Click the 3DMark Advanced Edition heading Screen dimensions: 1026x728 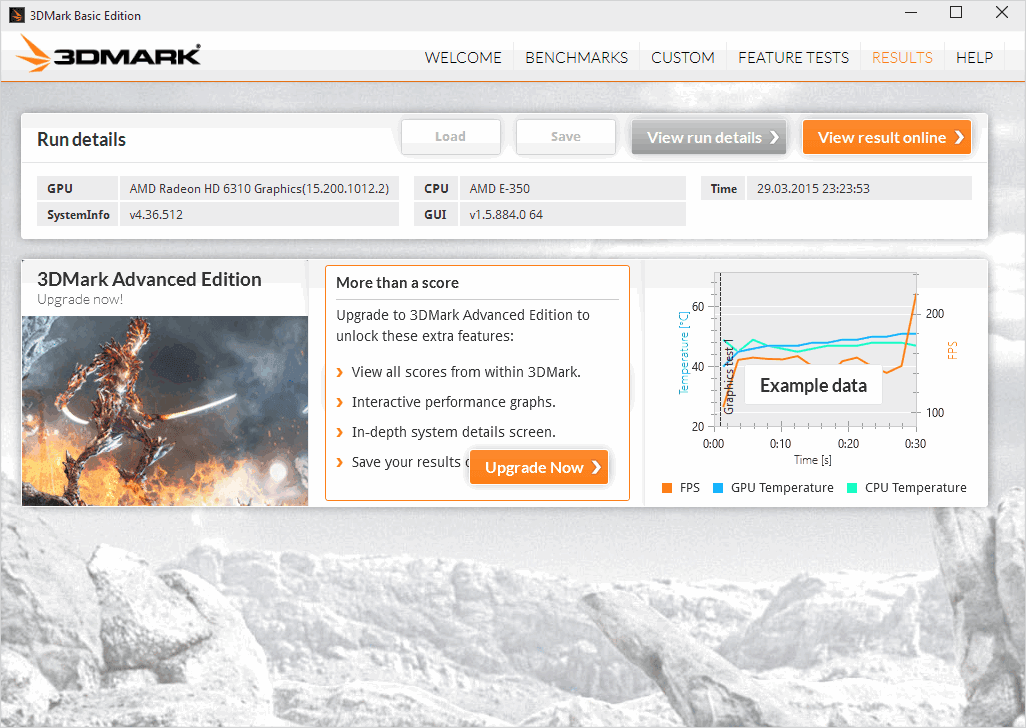click(149, 279)
